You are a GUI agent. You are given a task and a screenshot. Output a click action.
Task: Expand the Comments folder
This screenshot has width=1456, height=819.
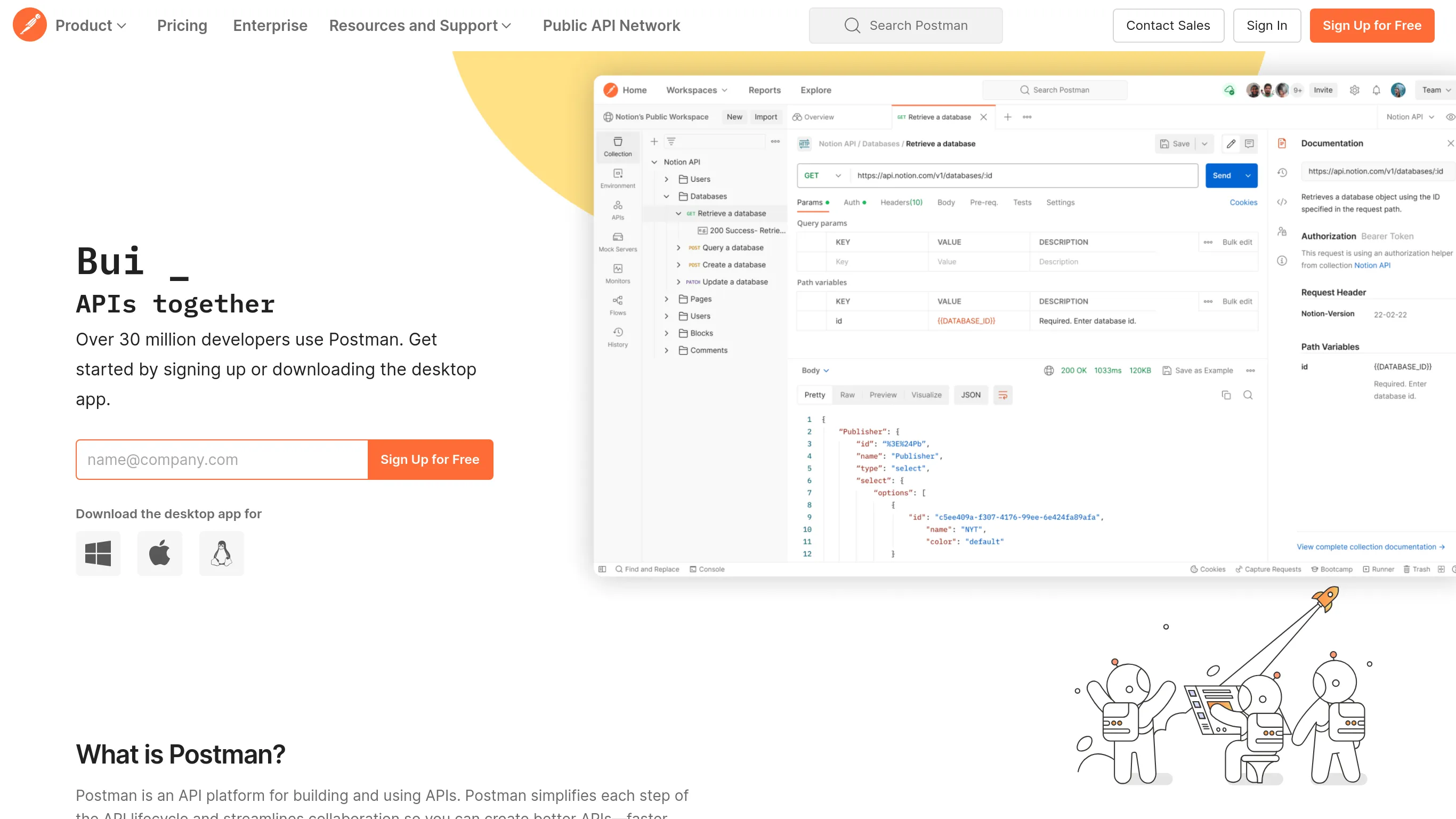(x=666, y=350)
